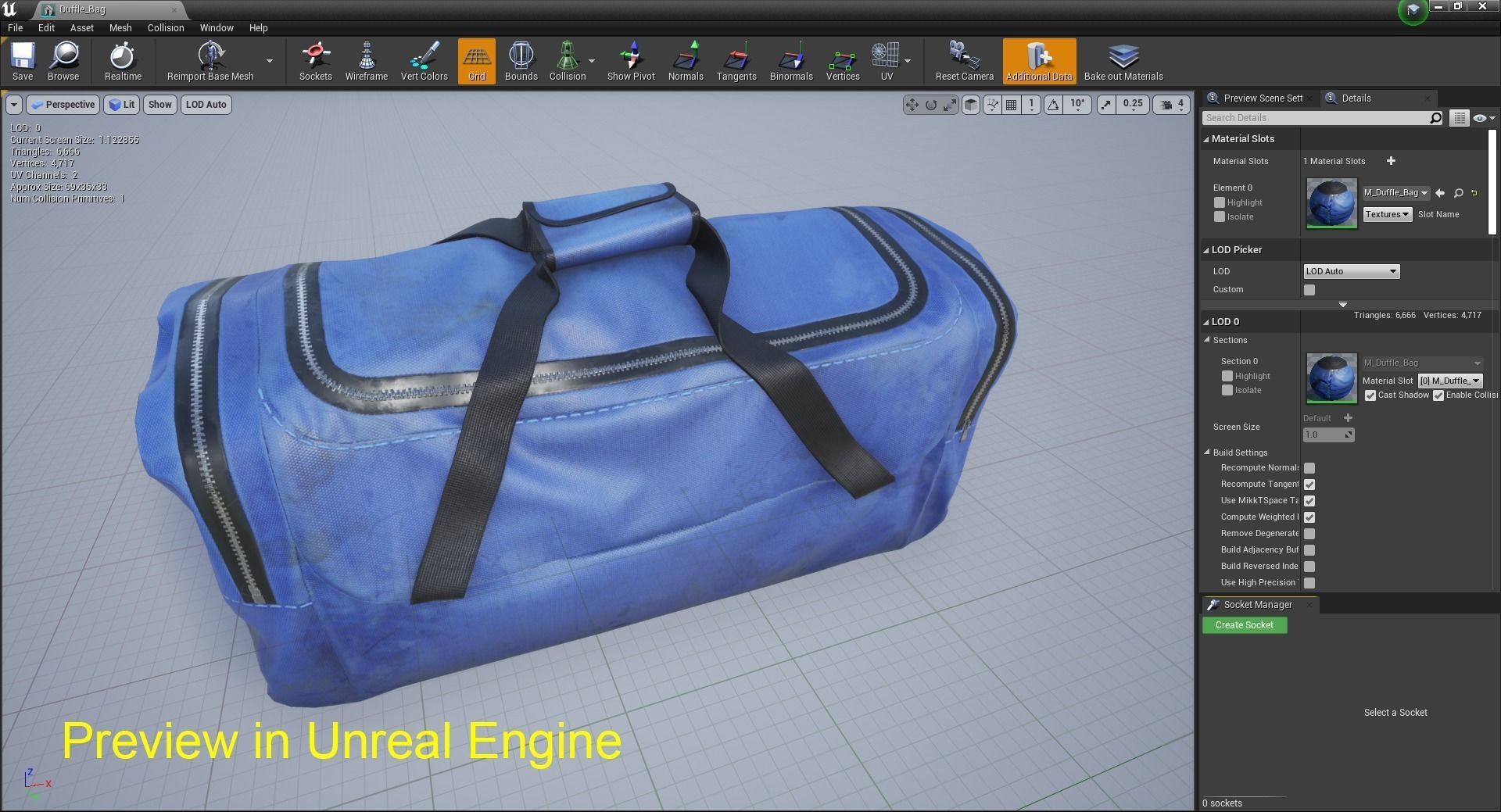Enable Wireframe display mode
Screen dimensions: 1501x812
tap(367, 61)
